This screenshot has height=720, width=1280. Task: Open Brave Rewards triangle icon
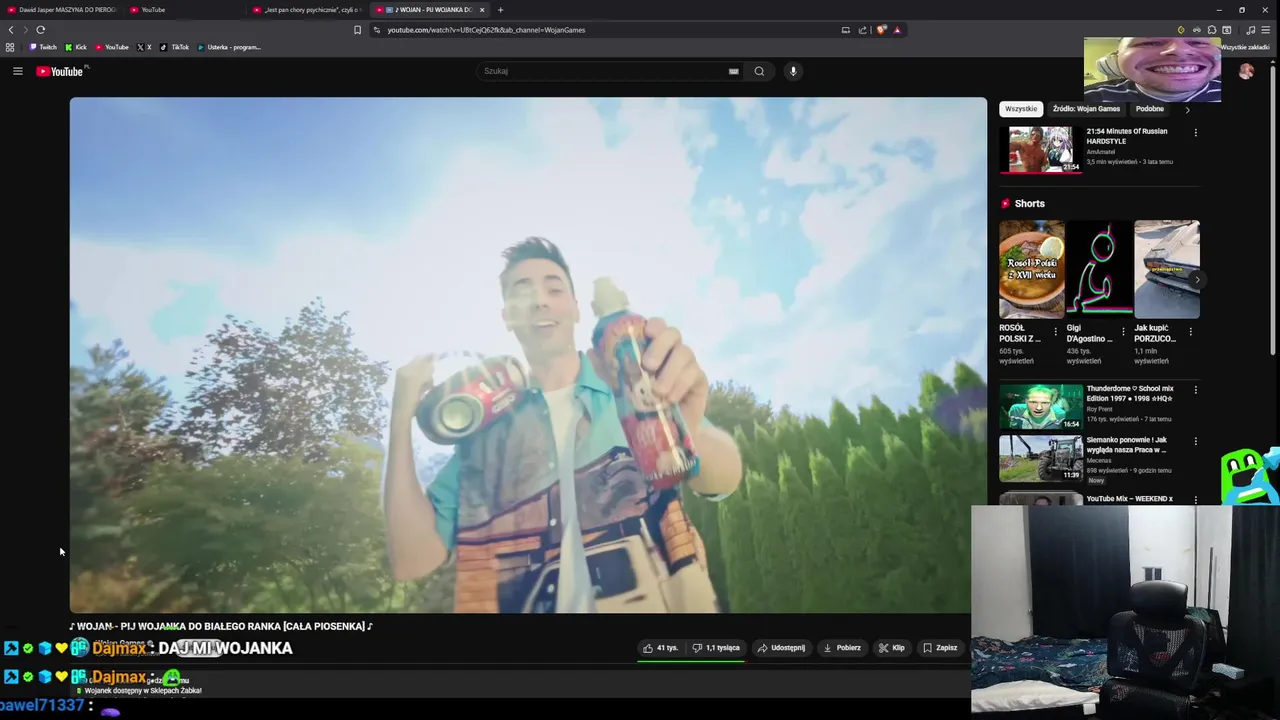coord(897,30)
